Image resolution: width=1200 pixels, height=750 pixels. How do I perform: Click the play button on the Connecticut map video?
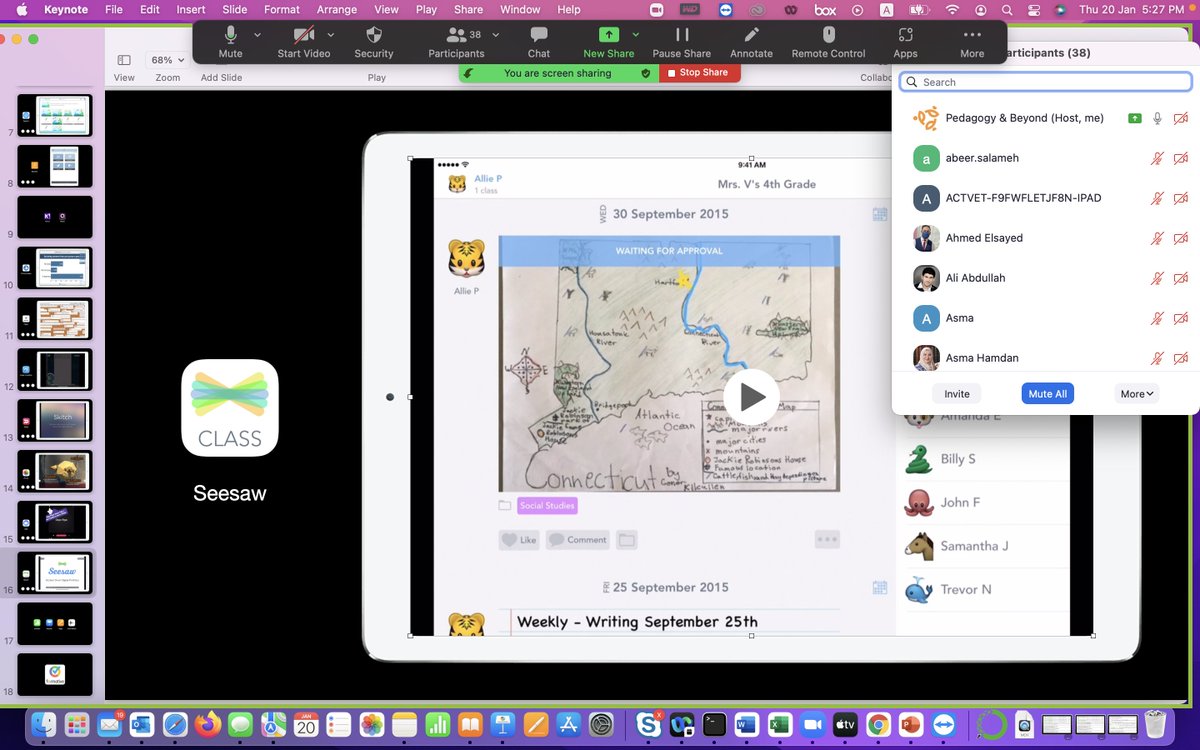coord(752,397)
